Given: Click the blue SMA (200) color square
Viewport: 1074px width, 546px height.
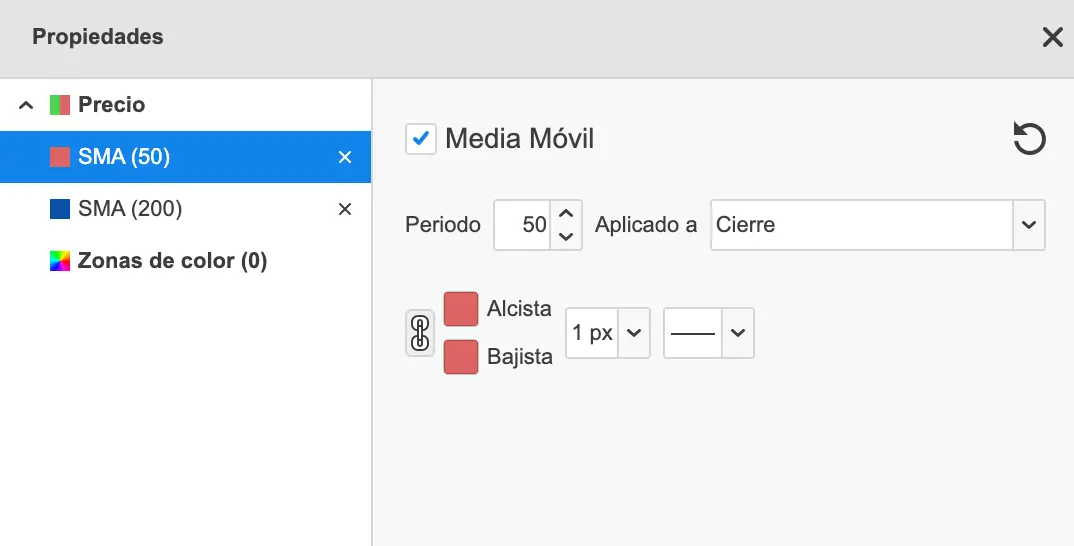Looking at the screenshot, I should (60, 209).
